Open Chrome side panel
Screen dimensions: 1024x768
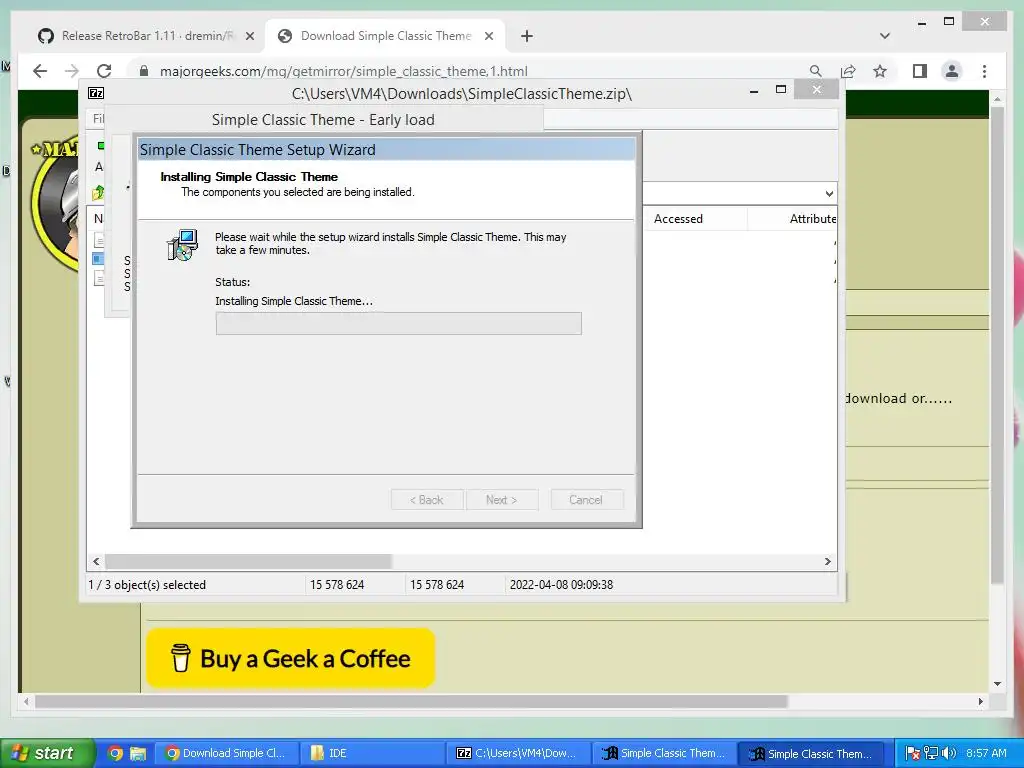(x=920, y=71)
